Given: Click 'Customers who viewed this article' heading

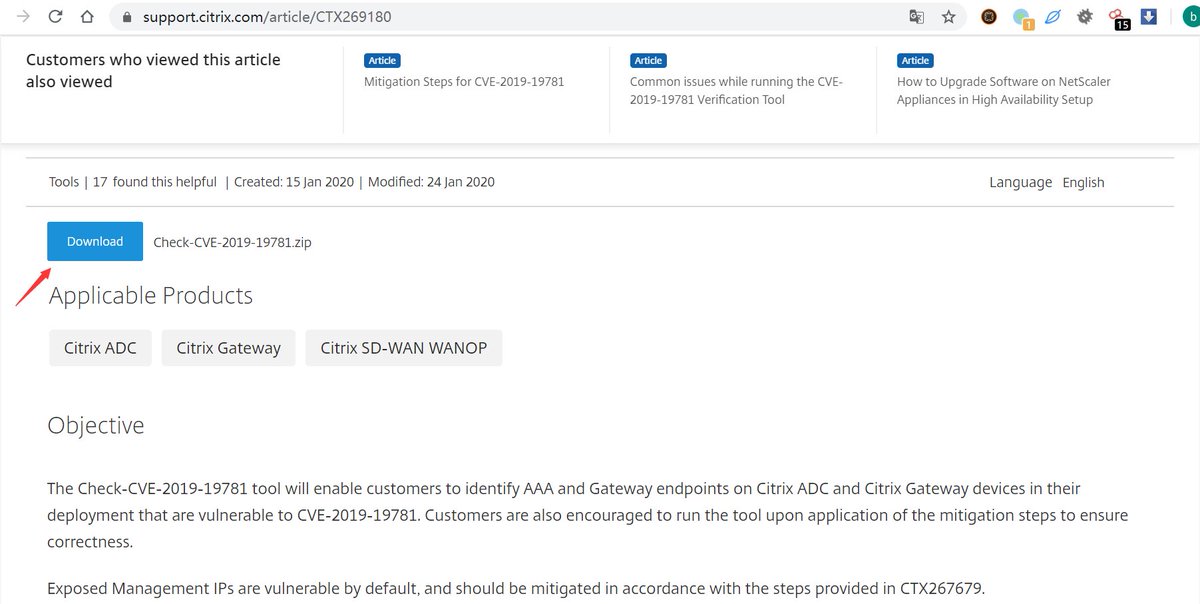Looking at the screenshot, I should 153,71.
